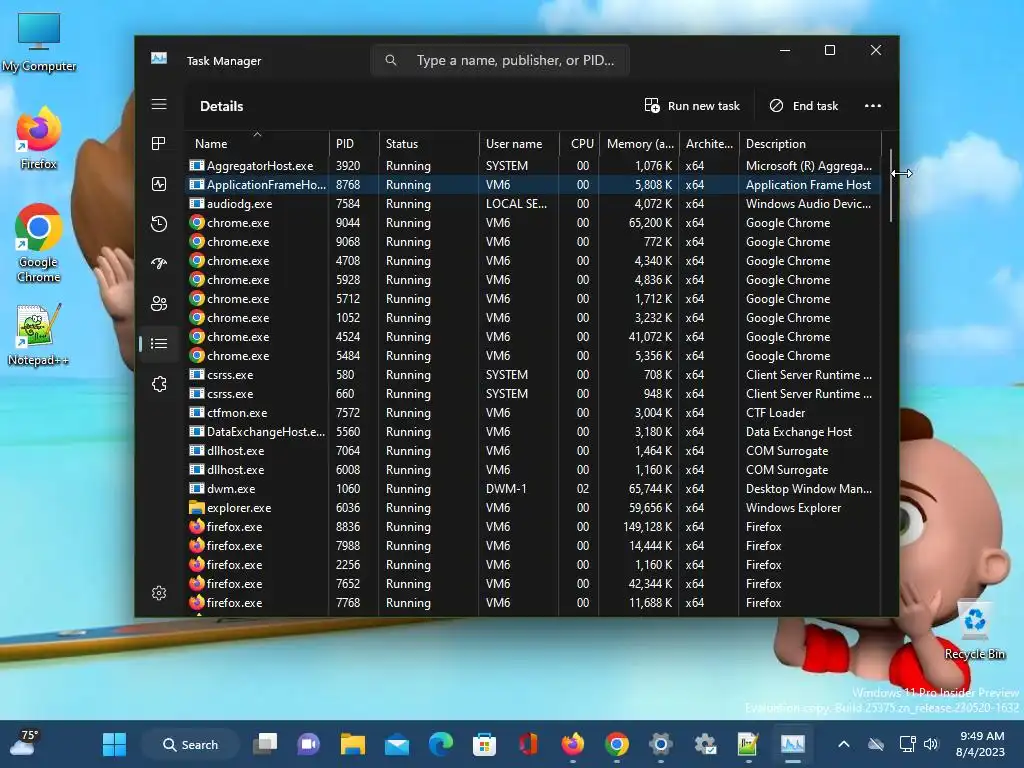Open the Windows Start menu
This screenshot has width=1024, height=768.
point(114,744)
